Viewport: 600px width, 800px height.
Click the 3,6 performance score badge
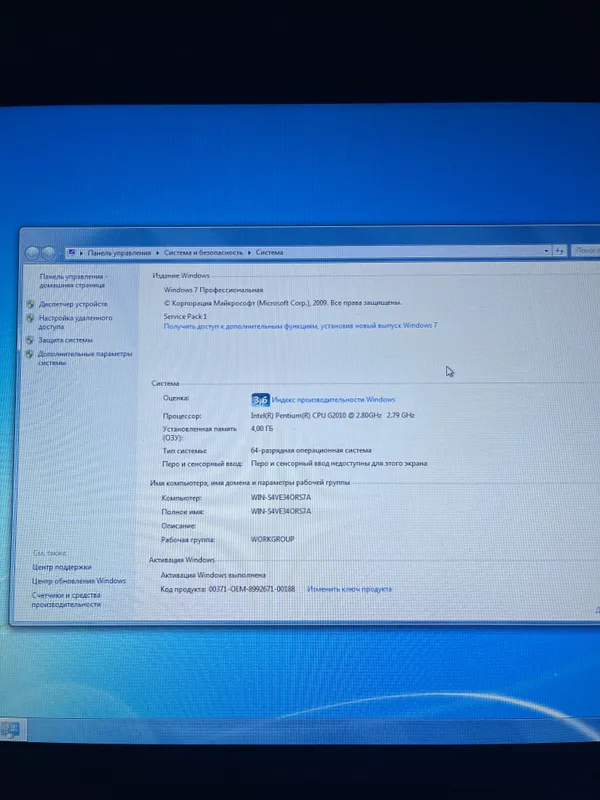[x=260, y=400]
